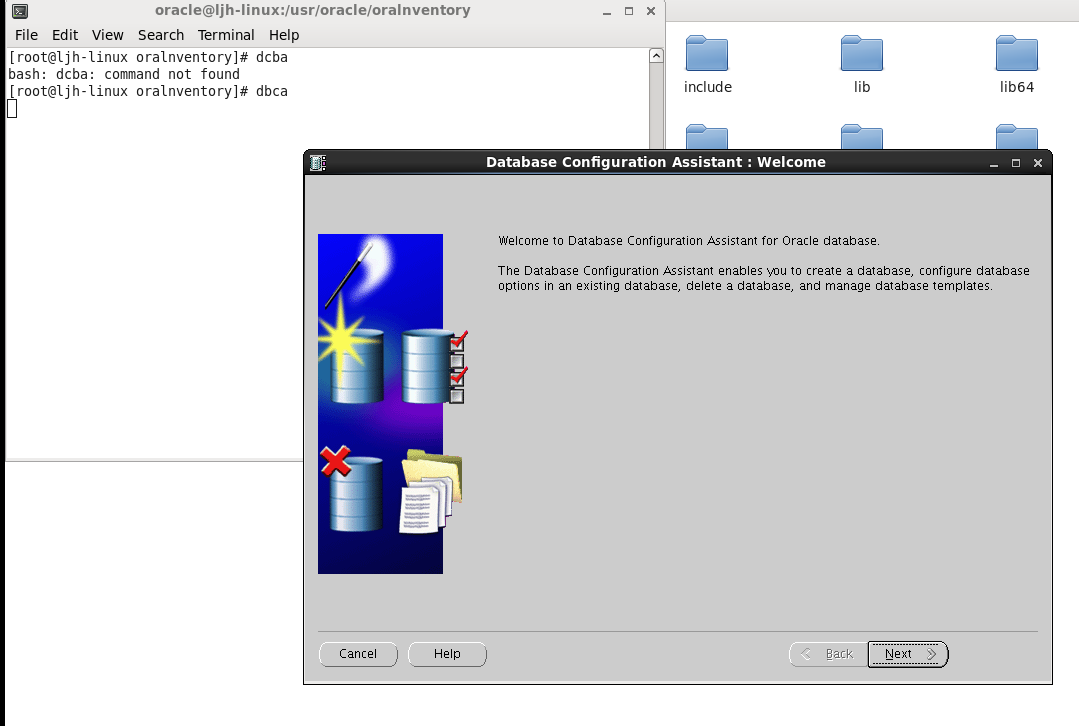Click 'Welcome to Database Configuration Assistant' text
Image resolution: width=1079 pixels, height=726 pixels.
click(628, 241)
